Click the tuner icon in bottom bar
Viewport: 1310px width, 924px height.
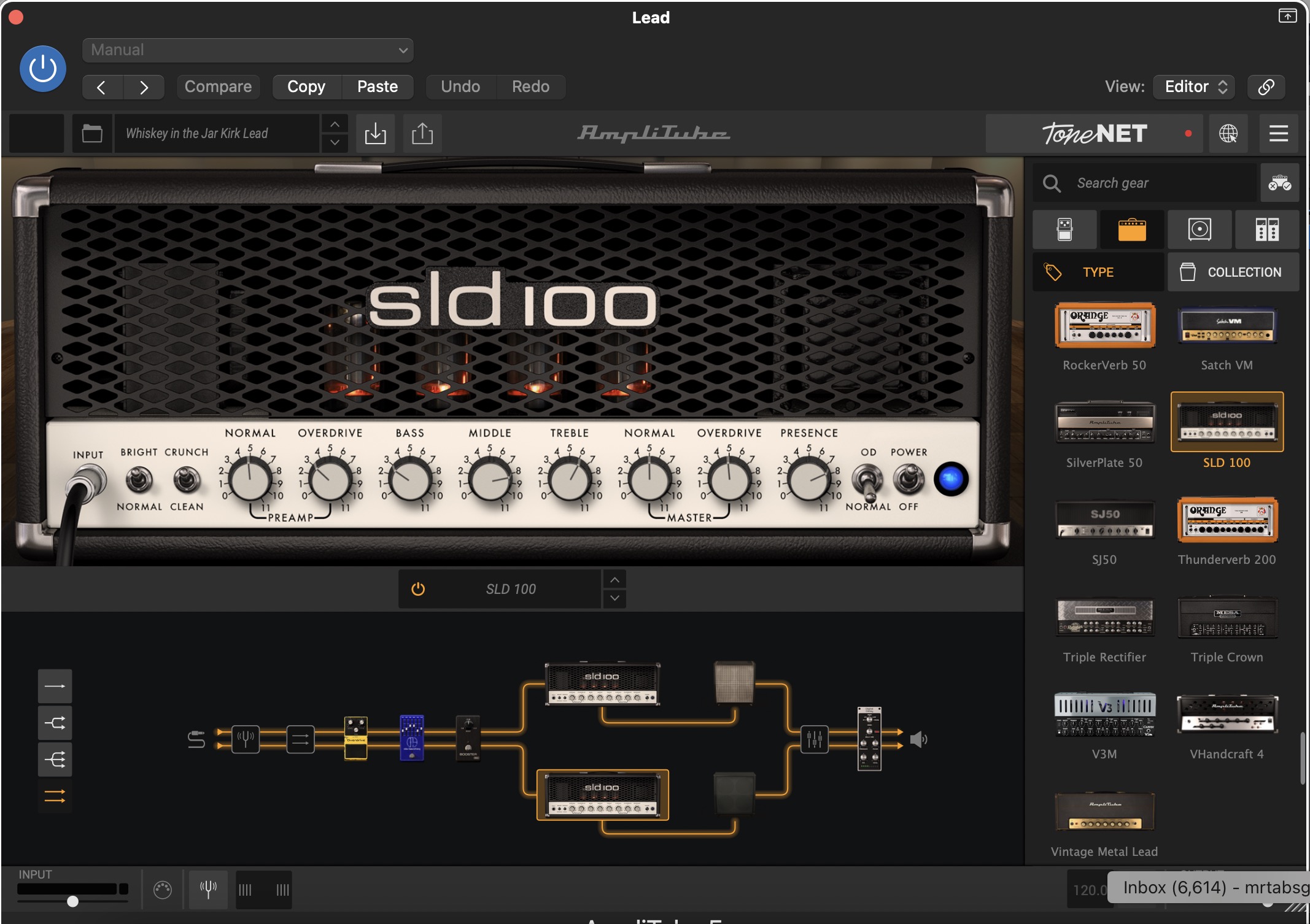208,889
